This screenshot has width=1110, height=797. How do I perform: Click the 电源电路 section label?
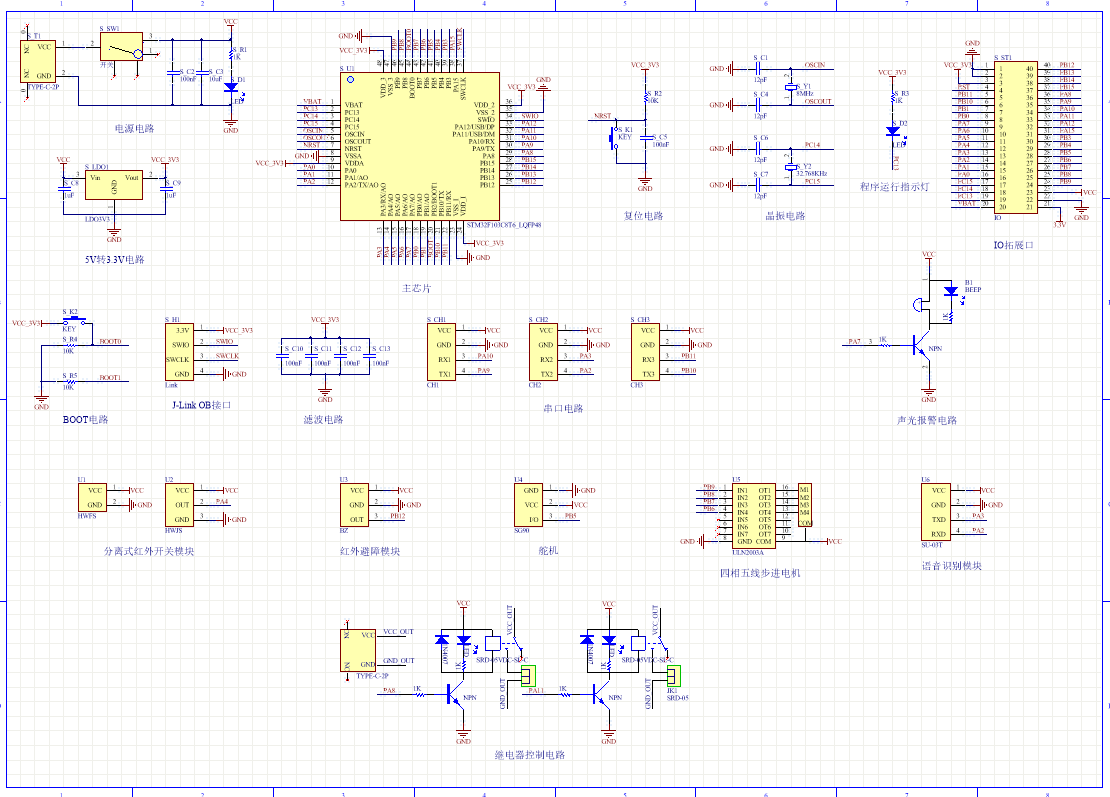click(x=135, y=128)
